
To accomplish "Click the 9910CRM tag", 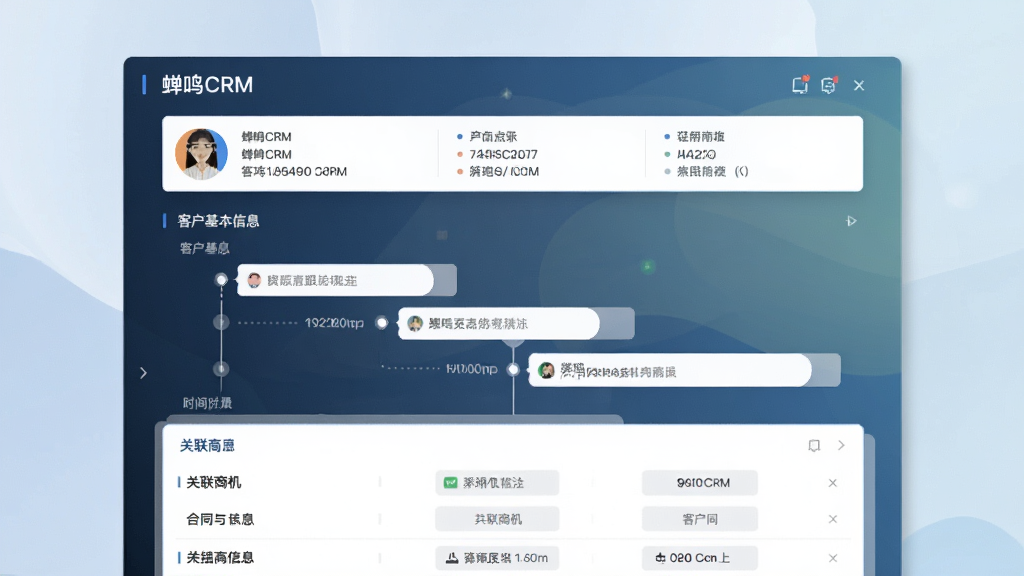I will pyautogui.click(x=700, y=483).
